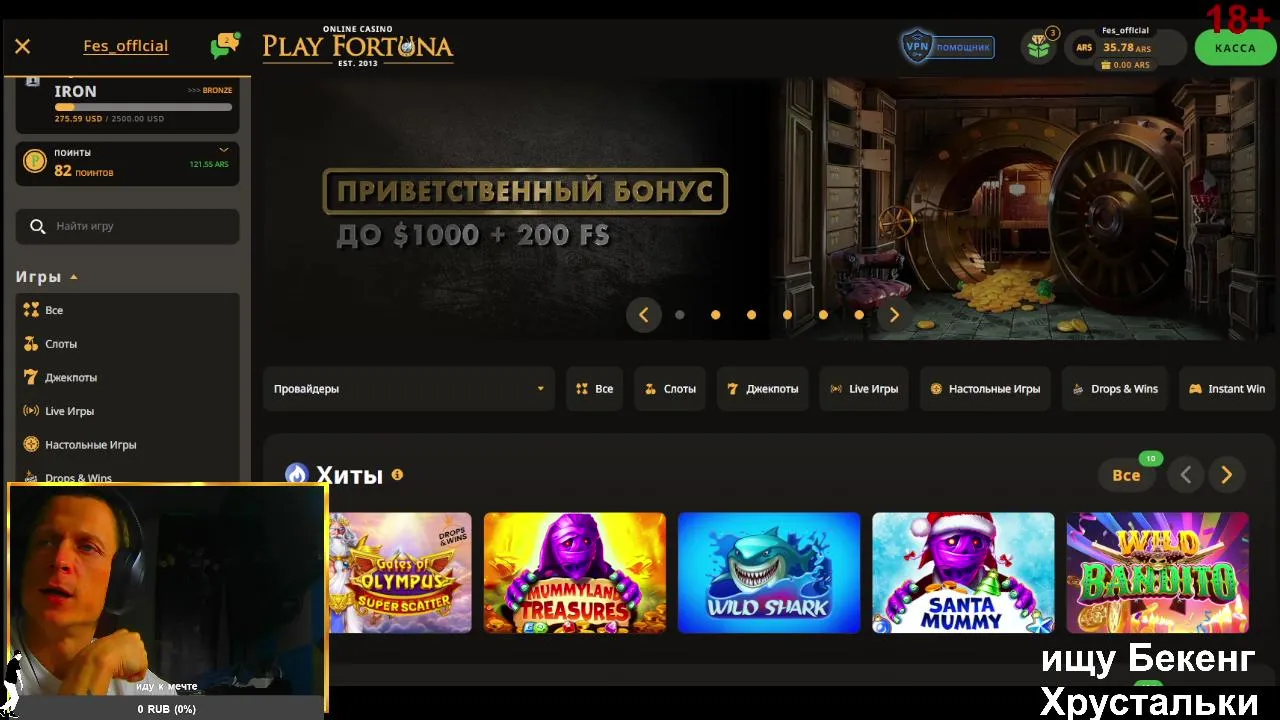Click the sidebar Настольные Игры chip icon
1280x720 pixels.
point(31,444)
